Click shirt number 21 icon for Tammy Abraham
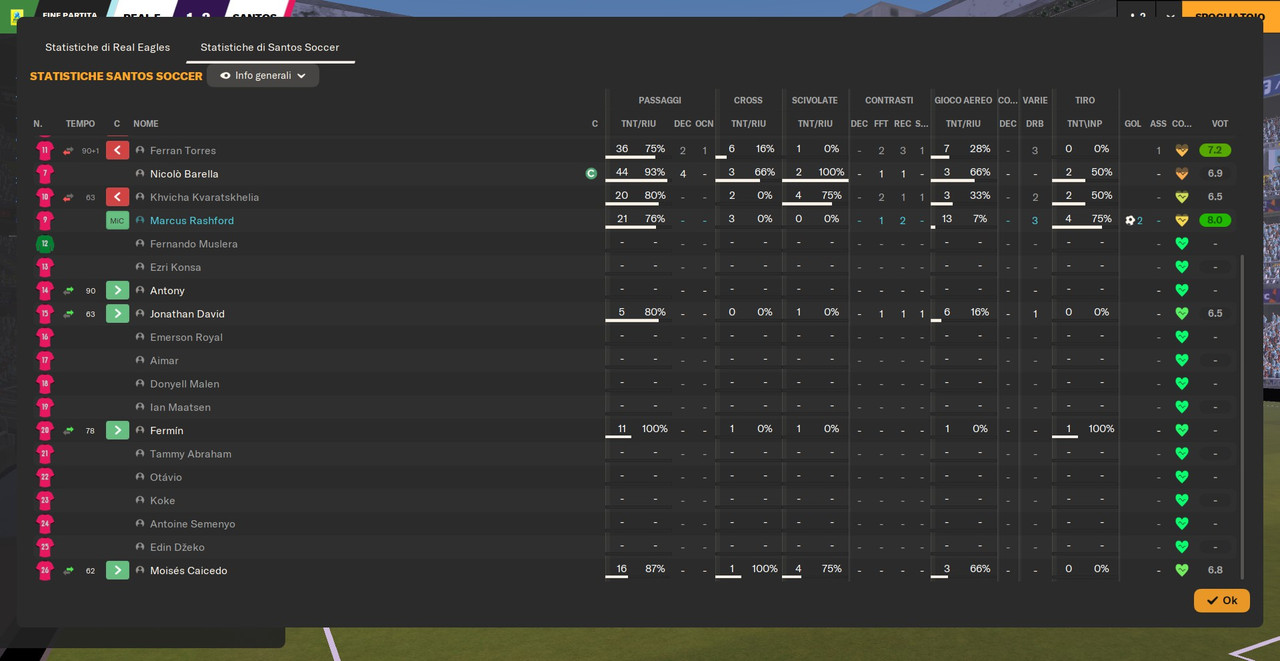Image resolution: width=1280 pixels, height=661 pixels. 45,453
